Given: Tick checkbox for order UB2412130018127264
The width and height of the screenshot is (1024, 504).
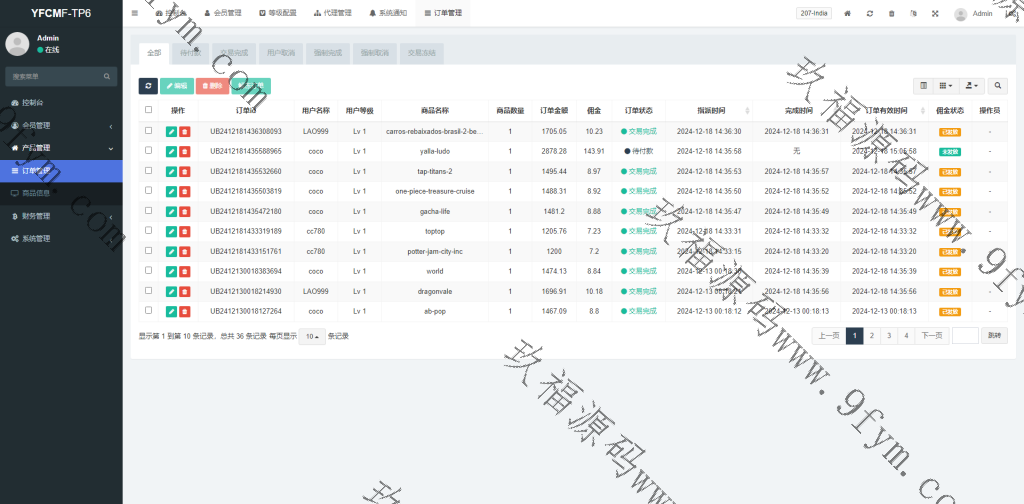Looking at the screenshot, I should tap(149, 311).
